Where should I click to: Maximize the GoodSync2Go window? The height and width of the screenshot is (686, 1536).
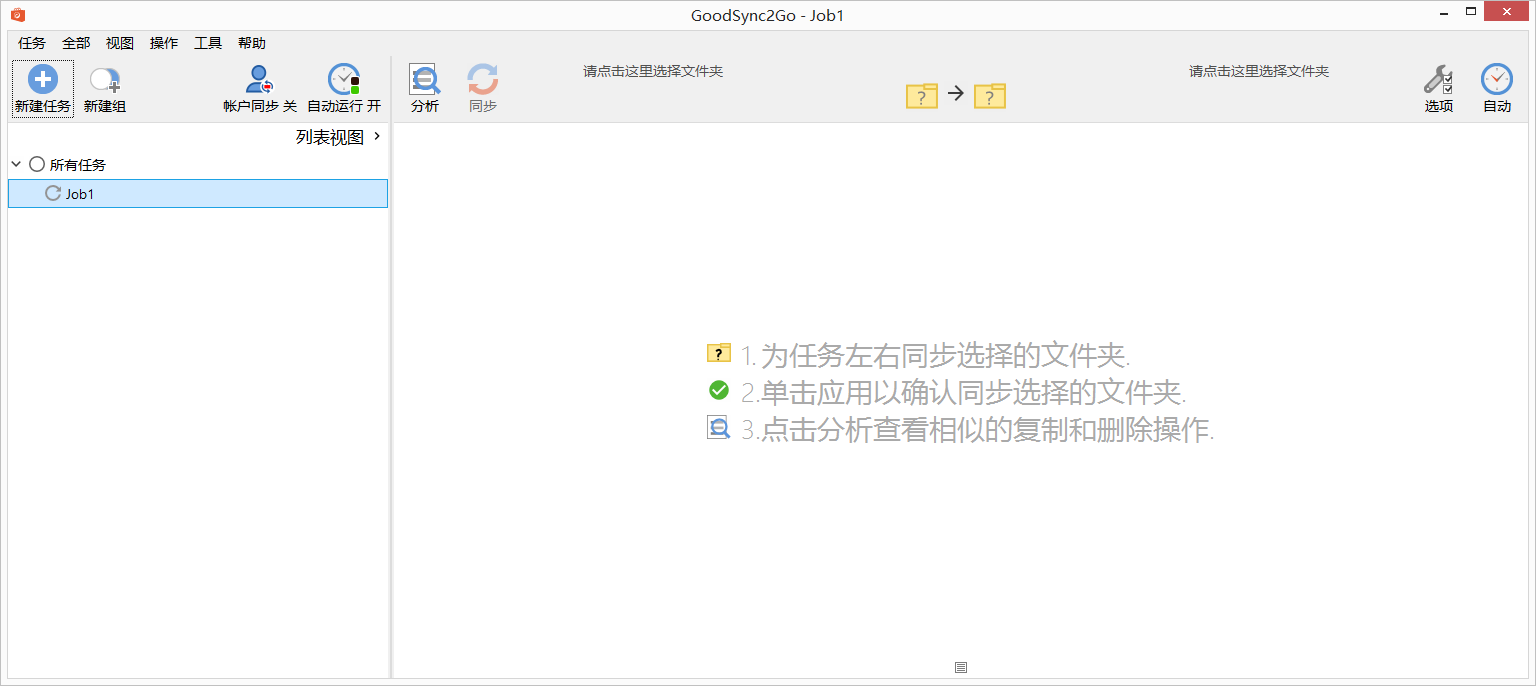1470,13
